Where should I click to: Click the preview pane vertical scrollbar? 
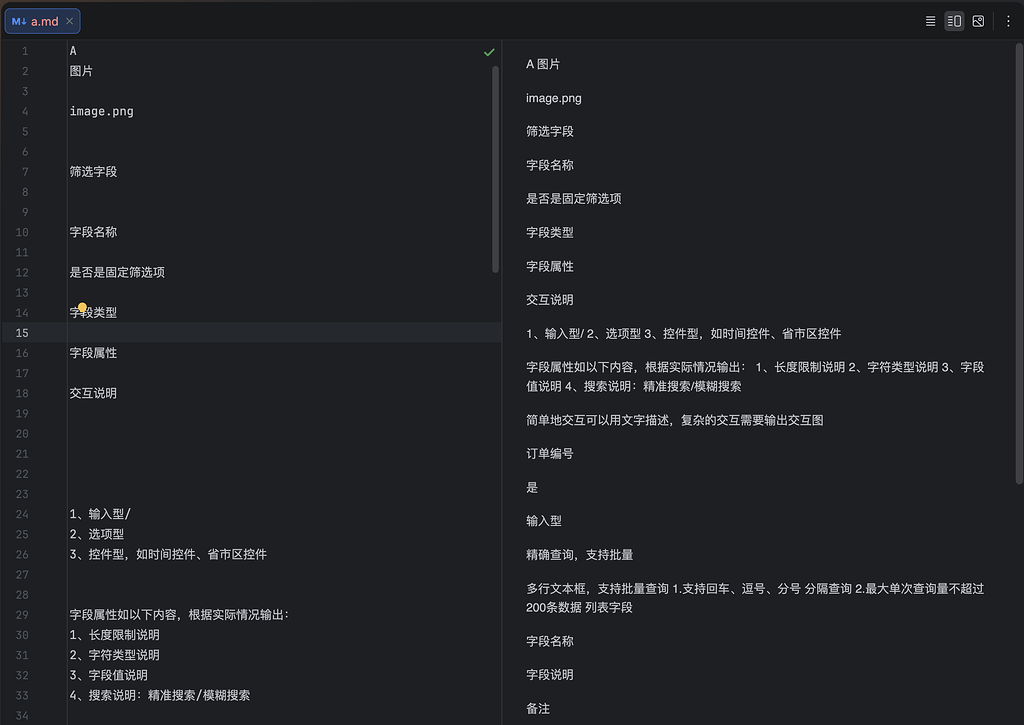pyautogui.click(x=1019, y=264)
